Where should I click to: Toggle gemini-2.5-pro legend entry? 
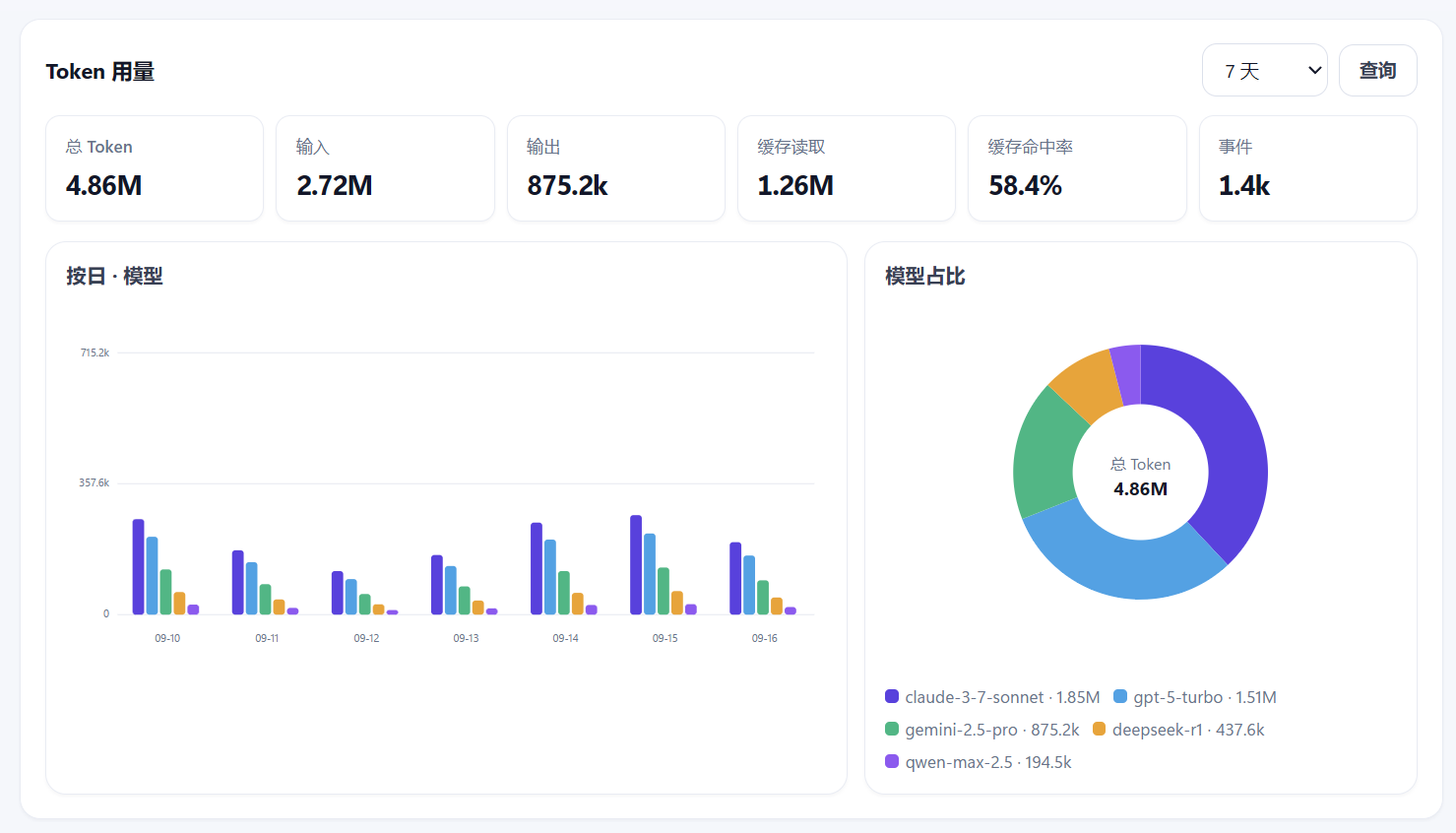point(982,730)
